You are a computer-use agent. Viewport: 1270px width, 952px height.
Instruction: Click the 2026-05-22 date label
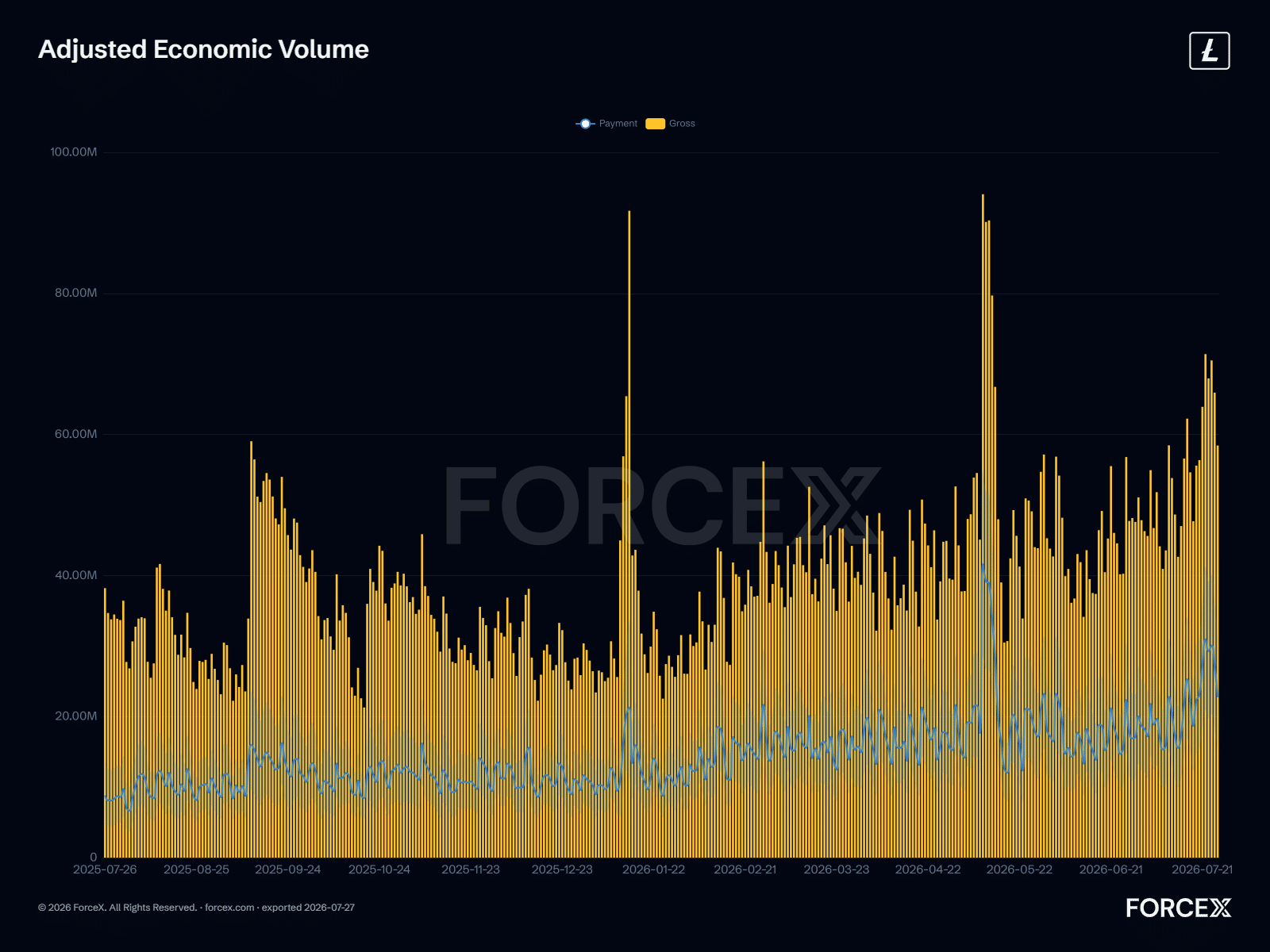[1019, 869]
